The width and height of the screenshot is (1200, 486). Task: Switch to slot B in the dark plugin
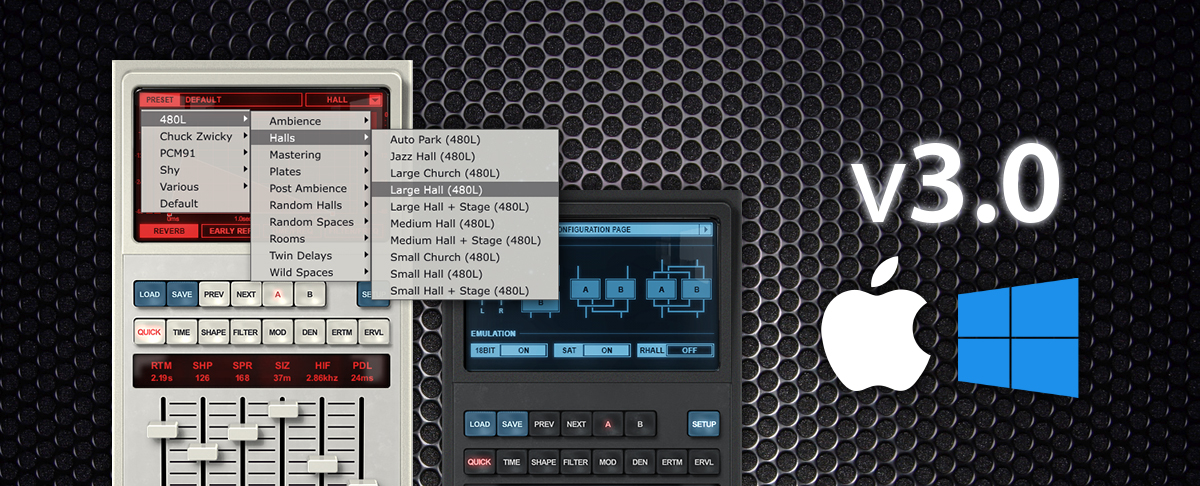(640, 424)
